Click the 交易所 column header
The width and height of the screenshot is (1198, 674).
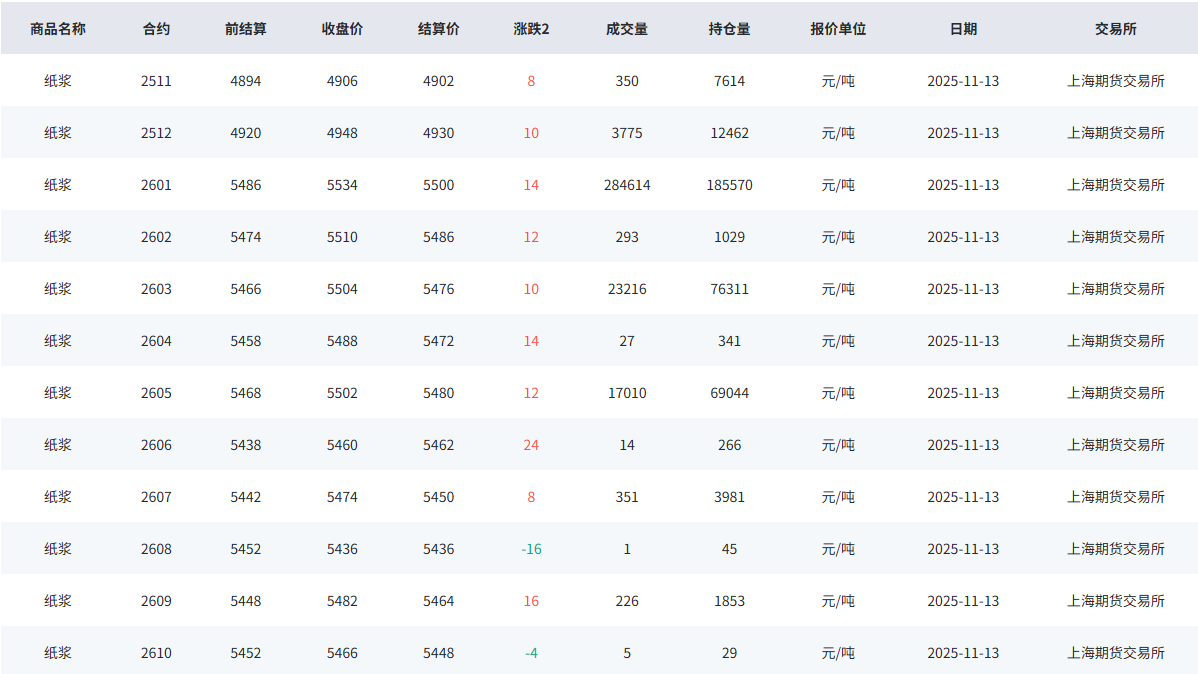[x=1115, y=29]
